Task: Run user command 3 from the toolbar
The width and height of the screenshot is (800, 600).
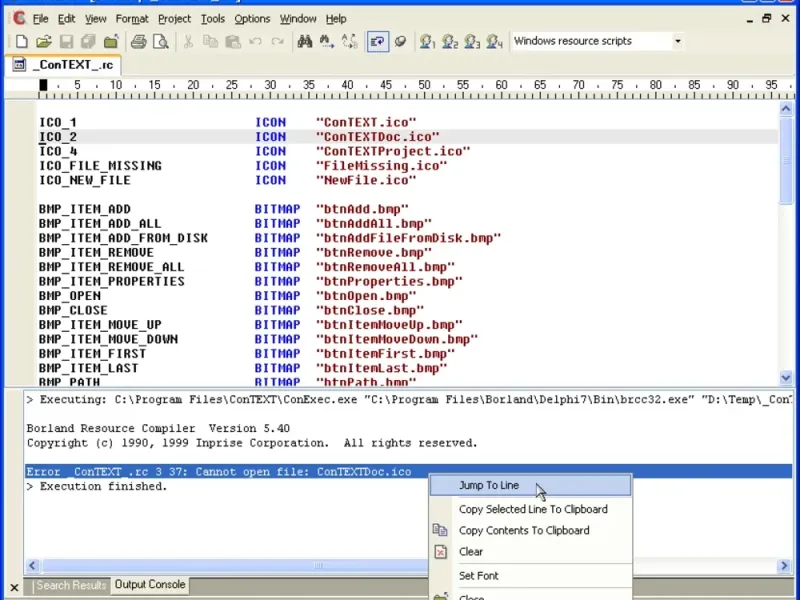Action: (x=472, y=42)
